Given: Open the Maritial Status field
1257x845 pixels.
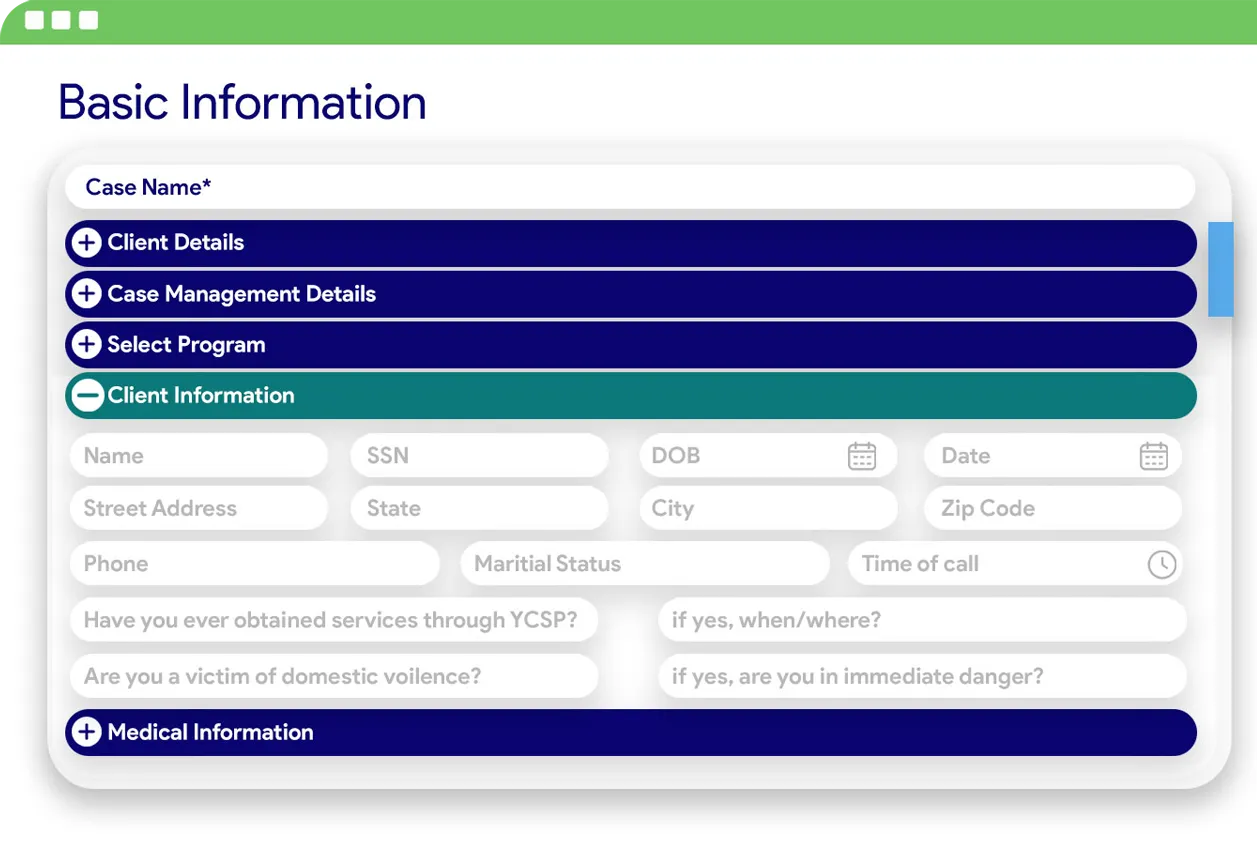Looking at the screenshot, I should click(x=644, y=564).
